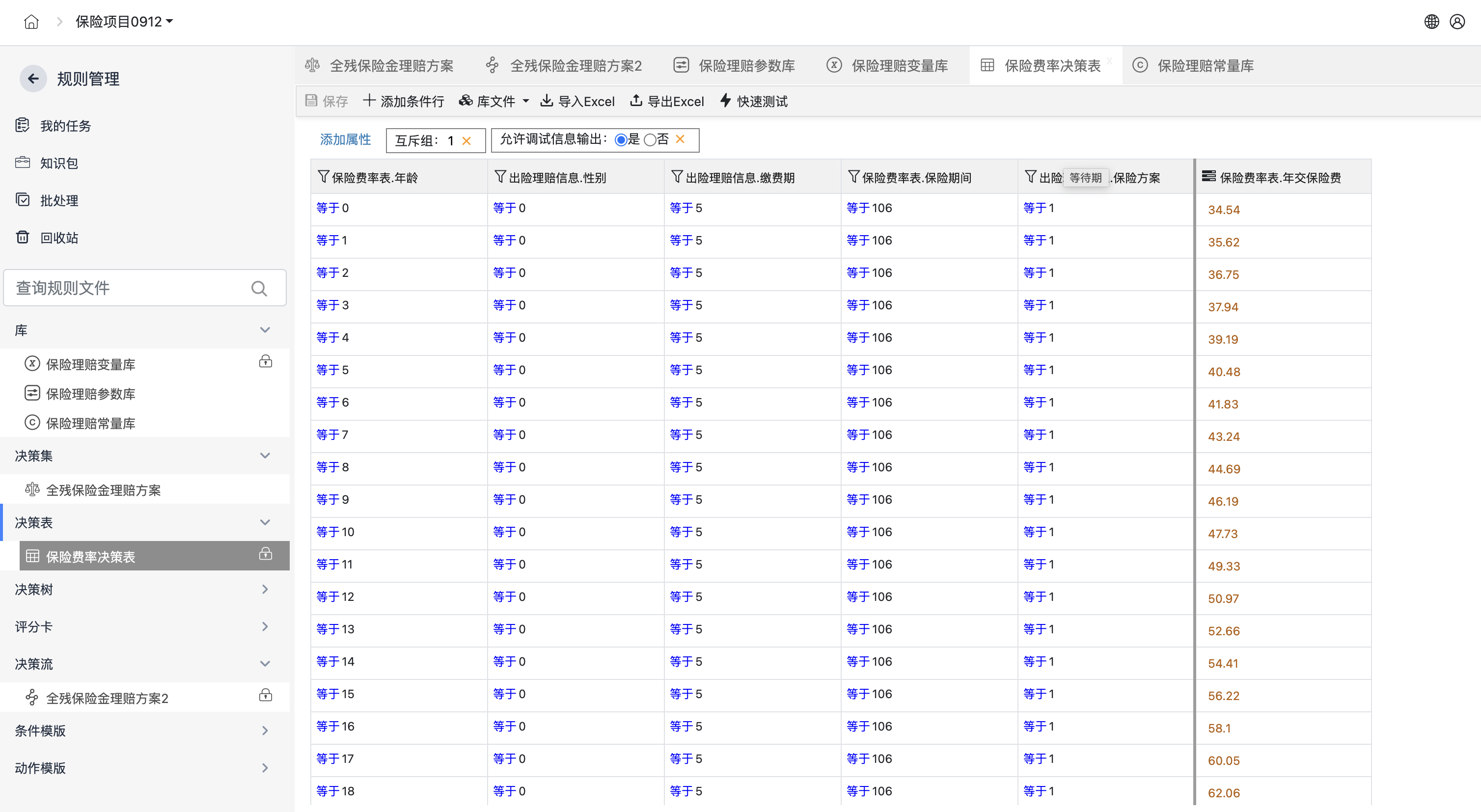1481x812 pixels.
Task: Click the back arrow beside 规则管理
Action: [33, 79]
